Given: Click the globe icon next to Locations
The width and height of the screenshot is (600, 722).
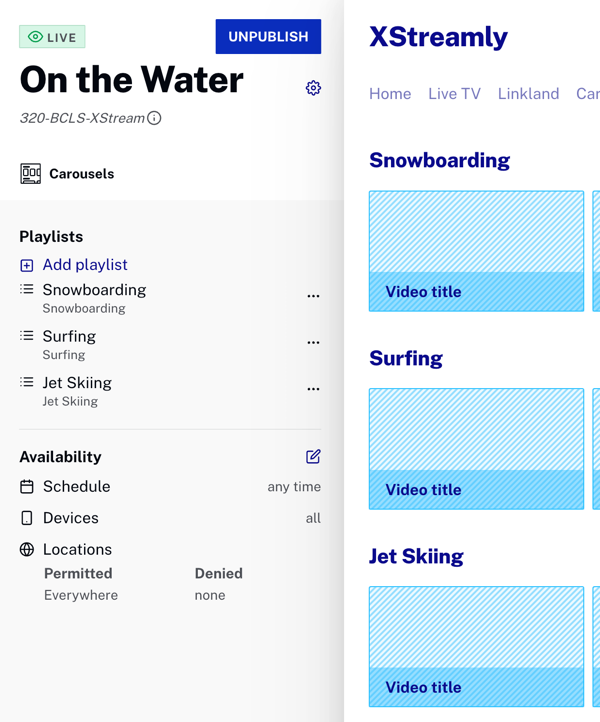Looking at the screenshot, I should 27,549.
